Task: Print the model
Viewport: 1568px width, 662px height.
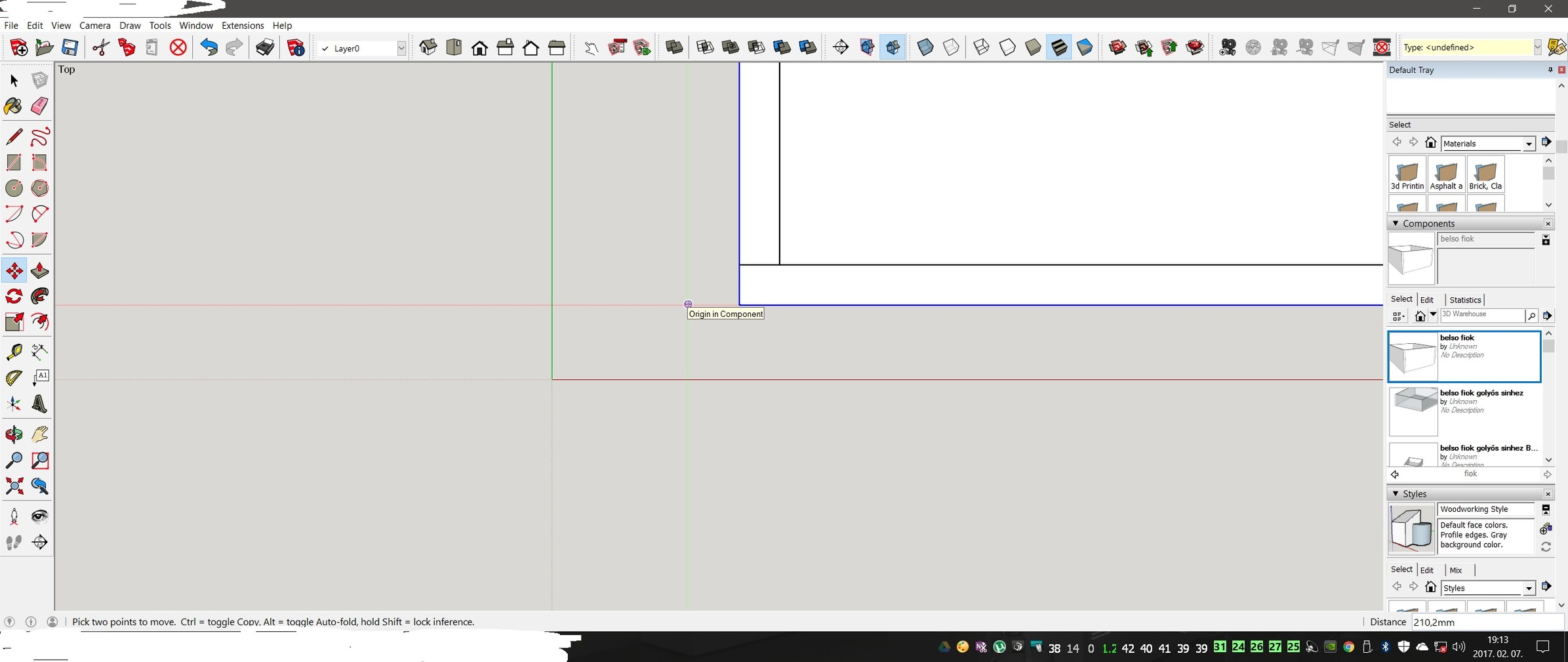Action: tap(265, 47)
